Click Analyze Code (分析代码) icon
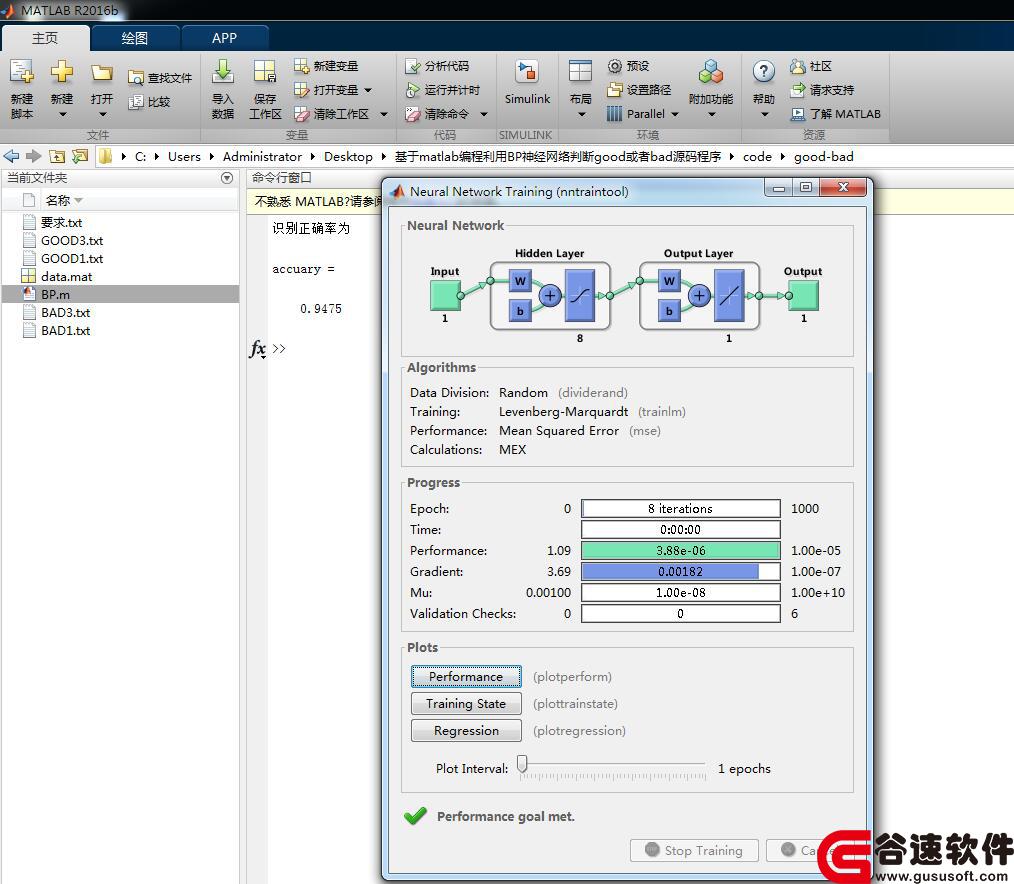 point(413,66)
